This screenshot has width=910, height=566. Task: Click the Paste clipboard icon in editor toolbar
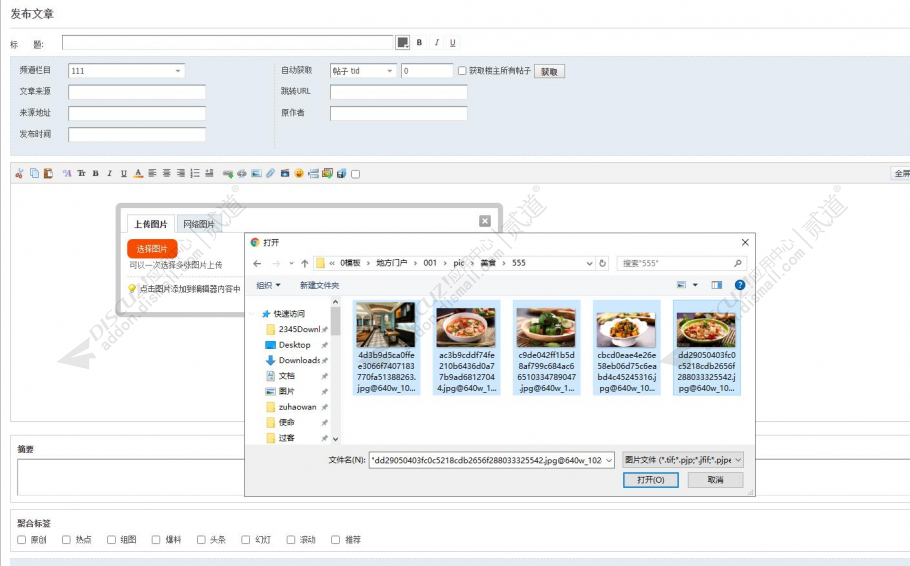(x=48, y=173)
